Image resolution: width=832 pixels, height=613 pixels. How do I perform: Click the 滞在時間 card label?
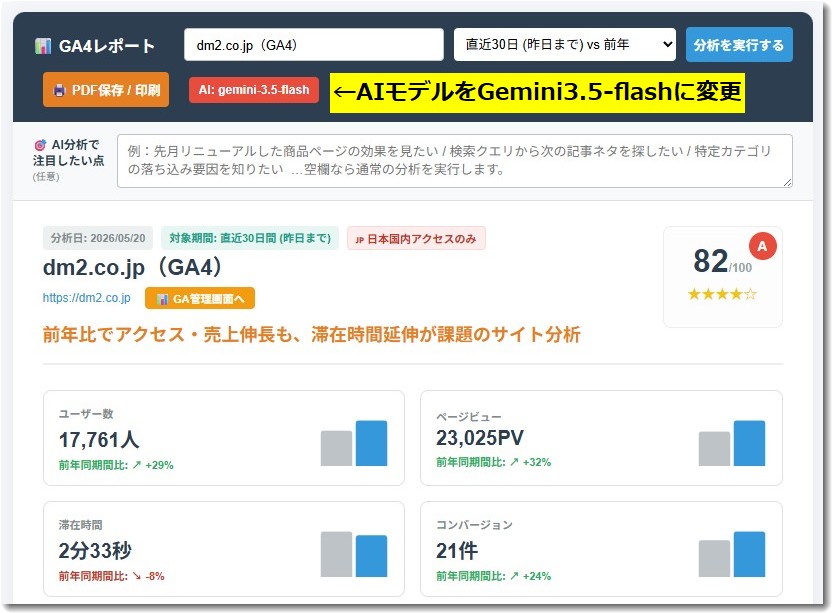click(x=81, y=525)
